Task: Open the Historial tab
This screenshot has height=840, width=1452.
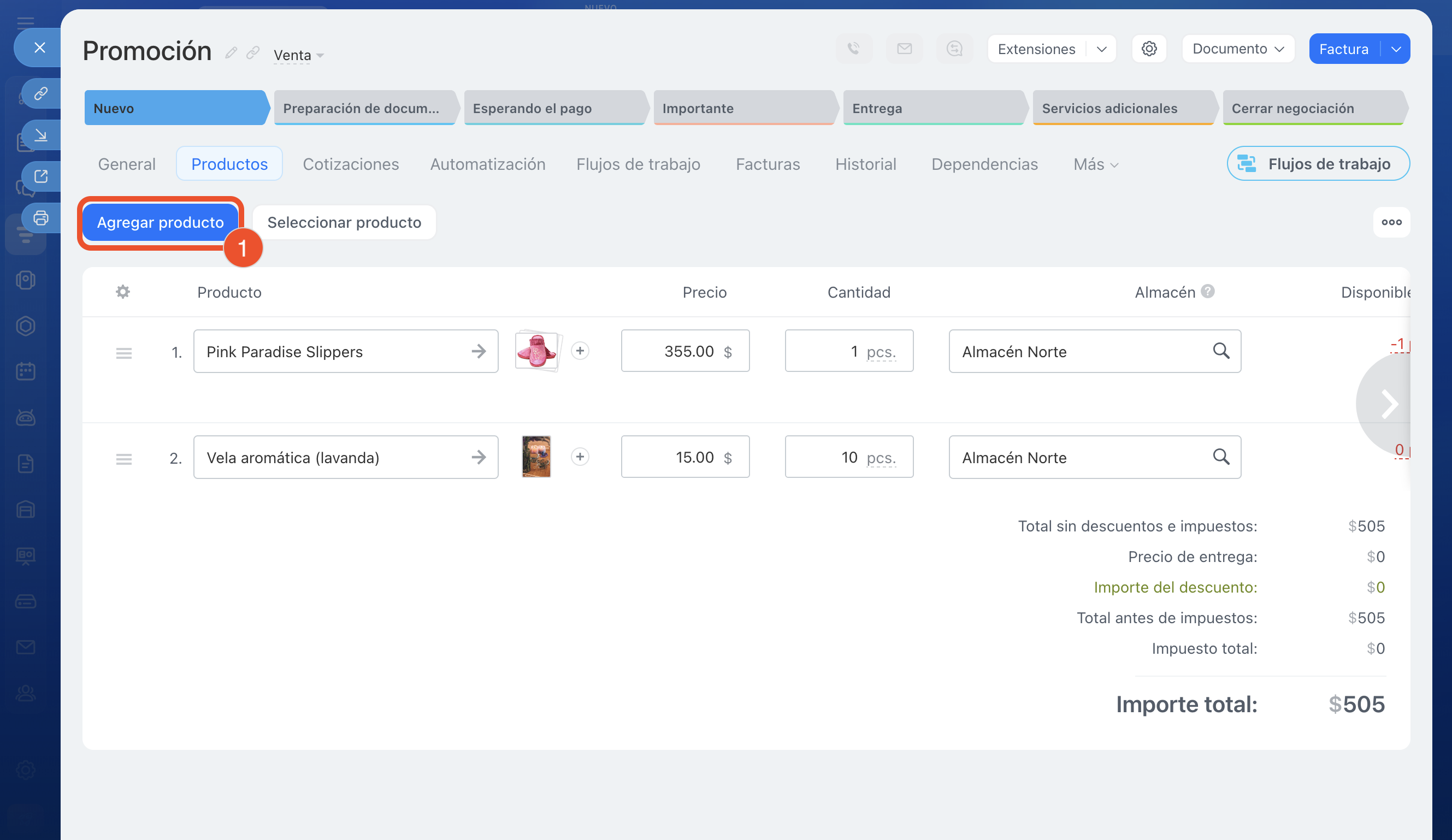Action: [x=865, y=164]
